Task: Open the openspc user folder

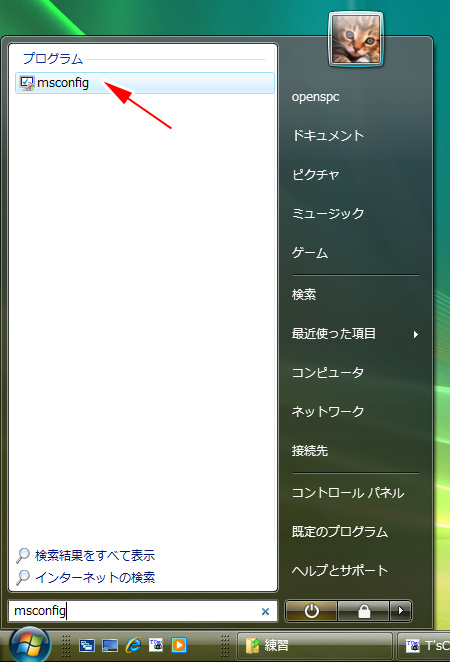Action: tap(315, 97)
